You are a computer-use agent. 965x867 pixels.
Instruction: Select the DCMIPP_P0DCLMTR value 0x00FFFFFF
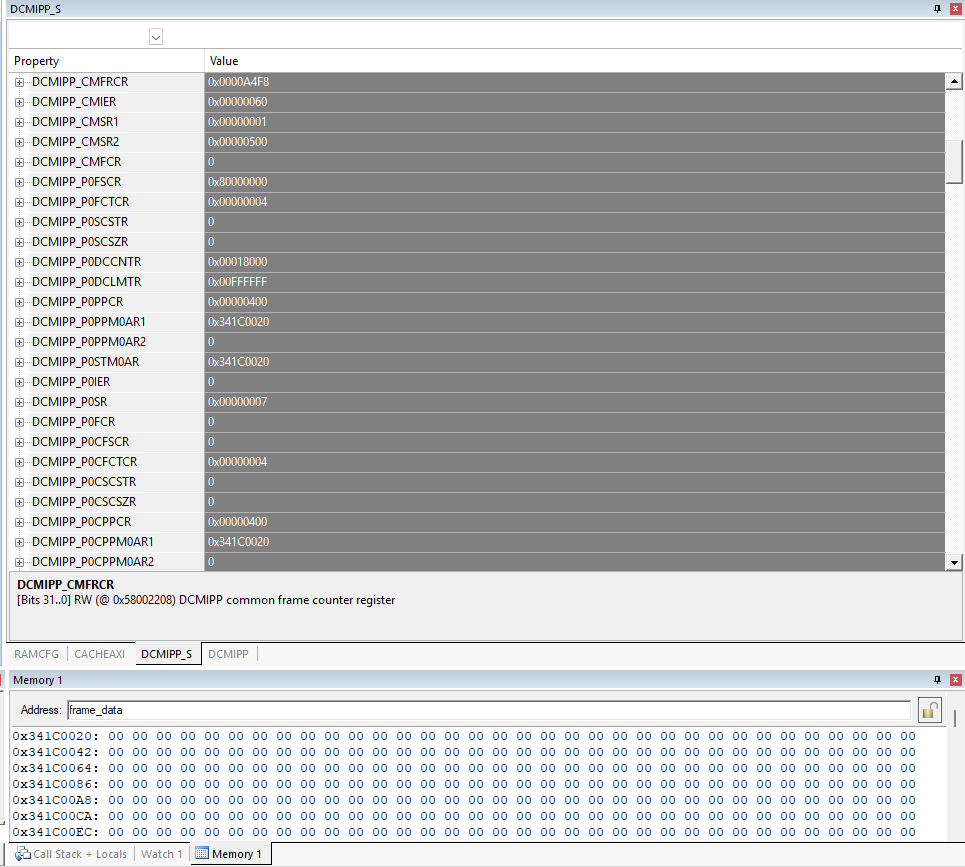click(x=575, y=282)
